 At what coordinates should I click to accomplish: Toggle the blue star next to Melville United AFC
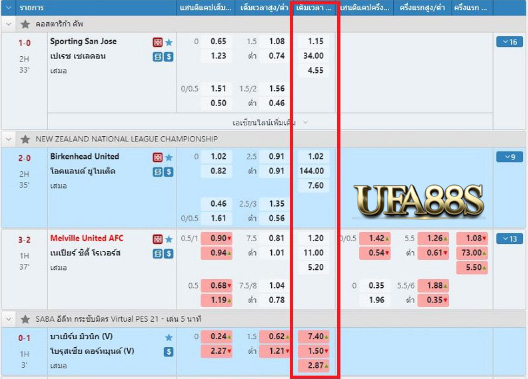pos(169,239)
